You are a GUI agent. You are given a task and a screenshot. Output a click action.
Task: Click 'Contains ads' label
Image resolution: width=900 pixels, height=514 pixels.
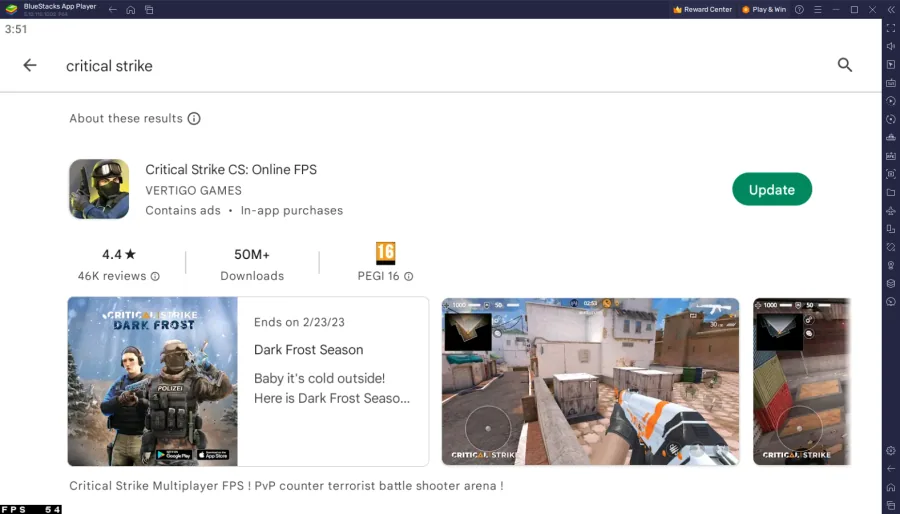point(183,211)
